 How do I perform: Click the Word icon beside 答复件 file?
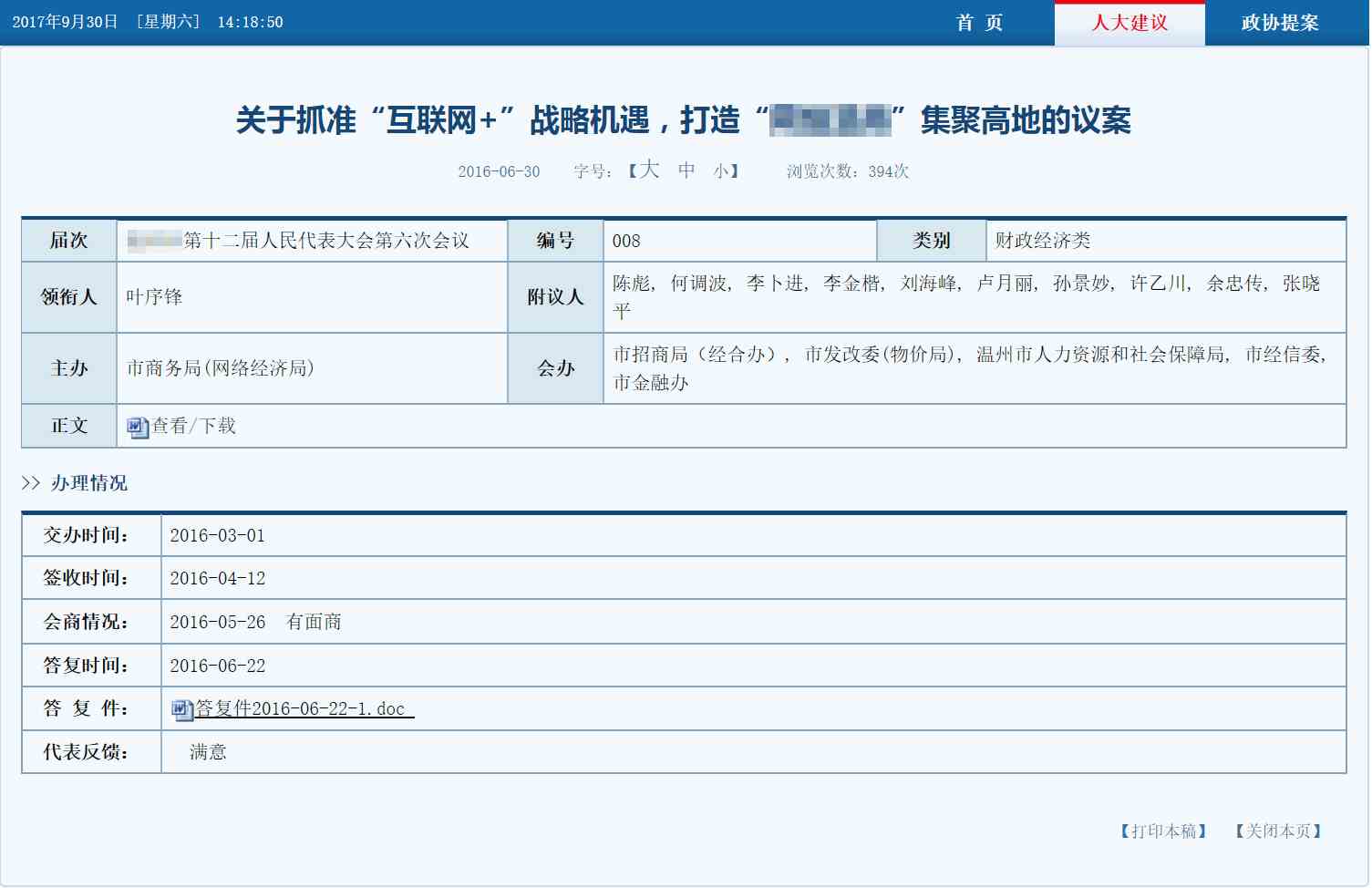point(181,709)
